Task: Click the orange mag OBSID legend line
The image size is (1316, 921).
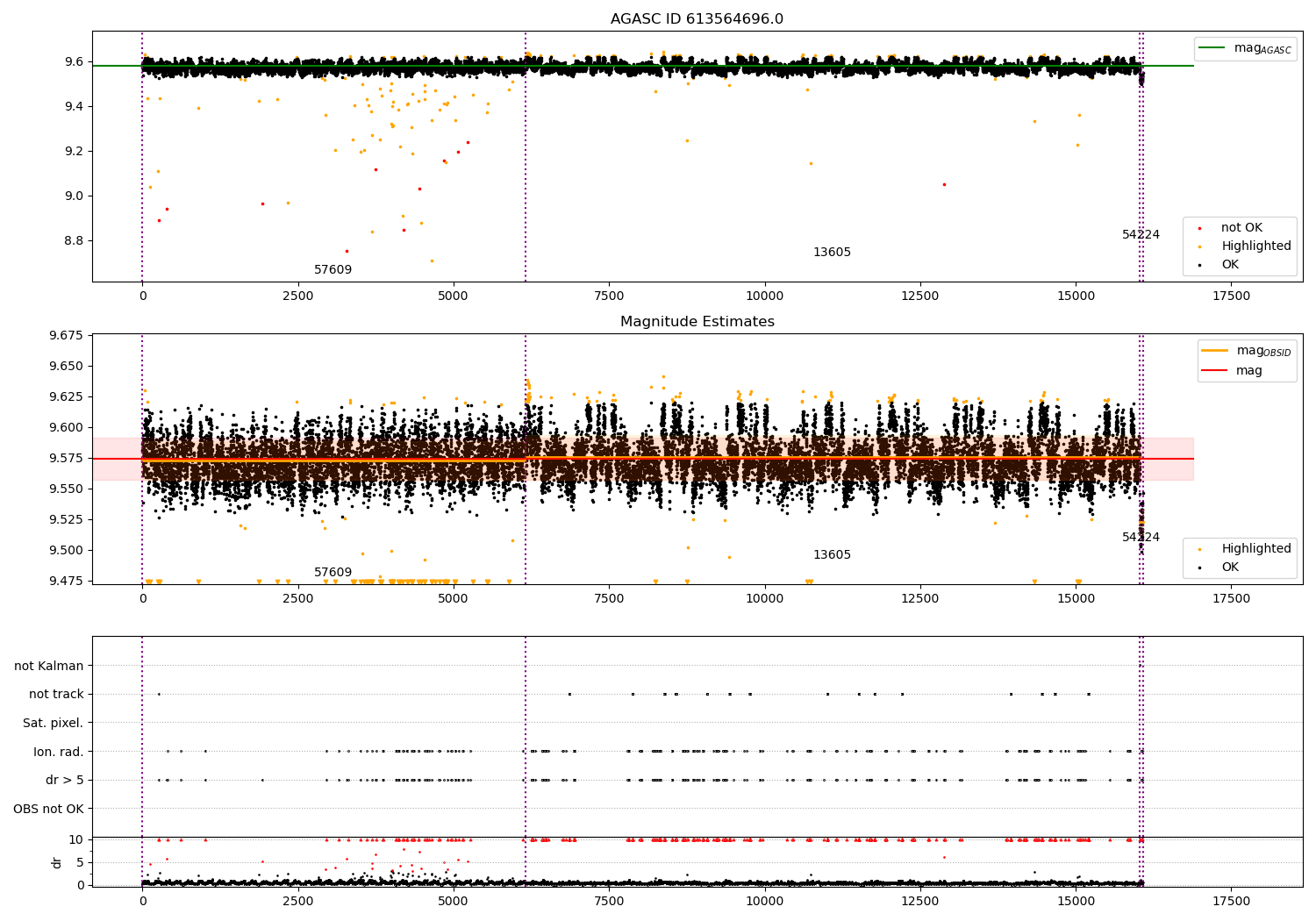Action: [x=1214, y=351]
